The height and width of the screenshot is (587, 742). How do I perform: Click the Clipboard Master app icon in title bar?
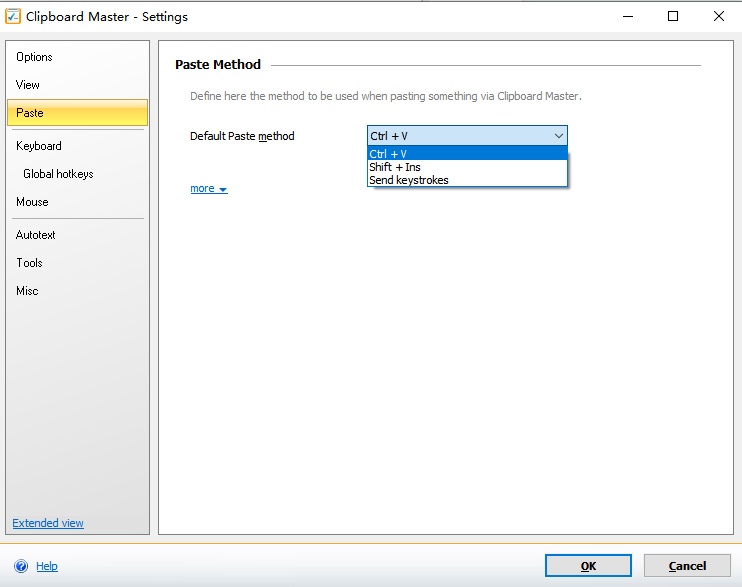[13, 16]
